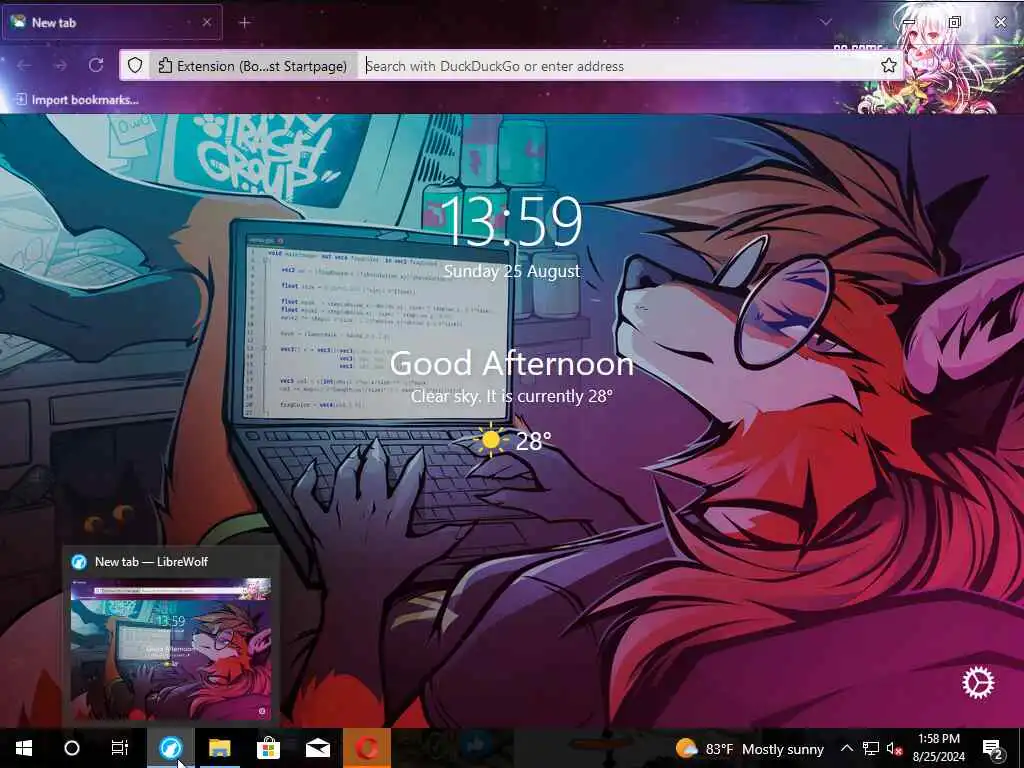
Task: Open the notification action center icon
Action: click(993, 749)
